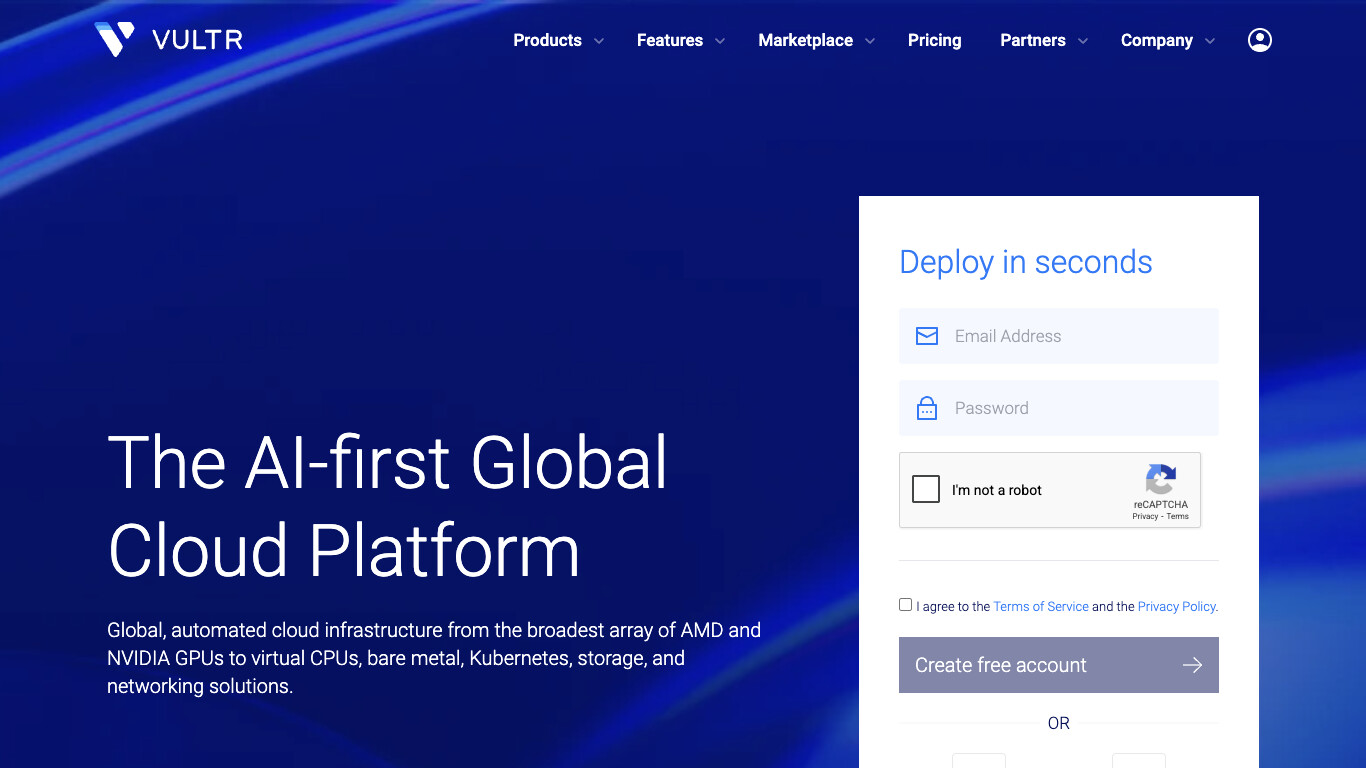
Task: Check the I'm not a robot box
Action: [x=925, y=489]
